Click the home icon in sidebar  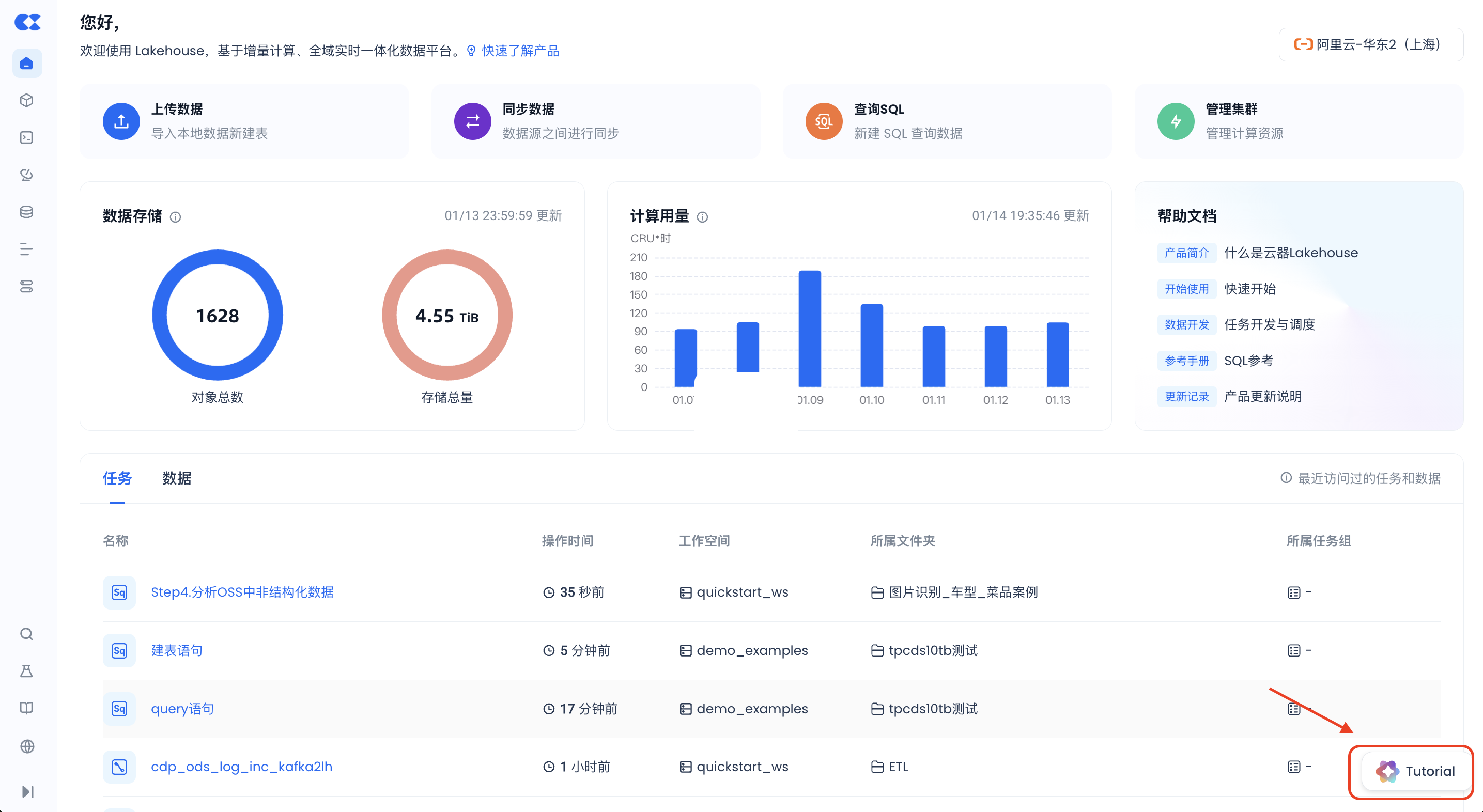click(26, 64)
